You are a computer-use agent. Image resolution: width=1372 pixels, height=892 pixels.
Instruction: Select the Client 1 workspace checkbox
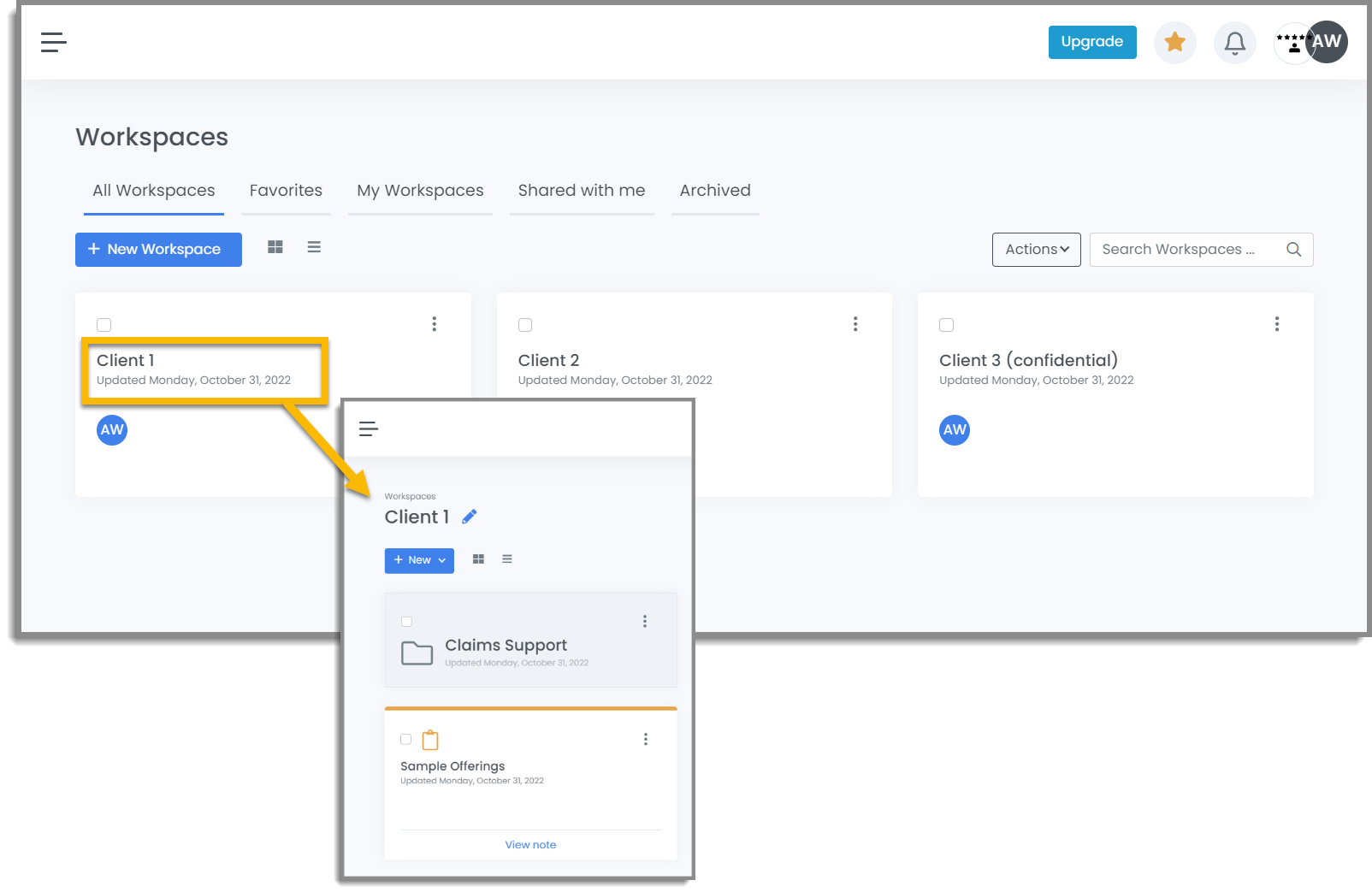click(x=103, y=324)
